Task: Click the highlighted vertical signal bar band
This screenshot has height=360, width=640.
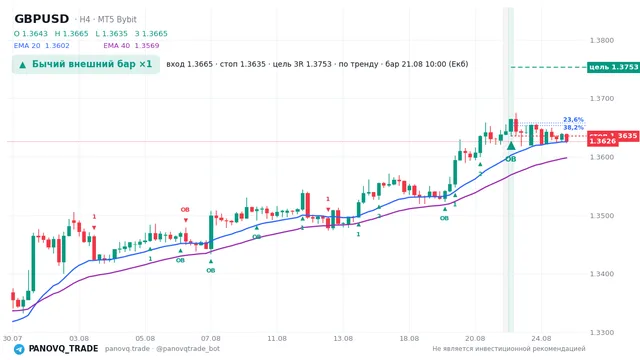Action: 509,170
